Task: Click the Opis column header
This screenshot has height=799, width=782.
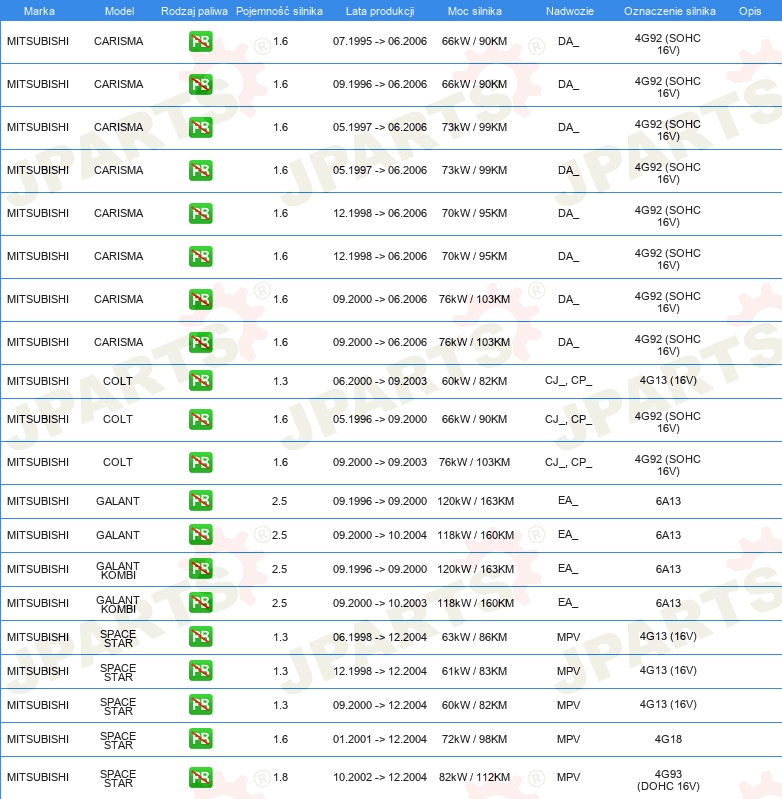Action: 750,11
